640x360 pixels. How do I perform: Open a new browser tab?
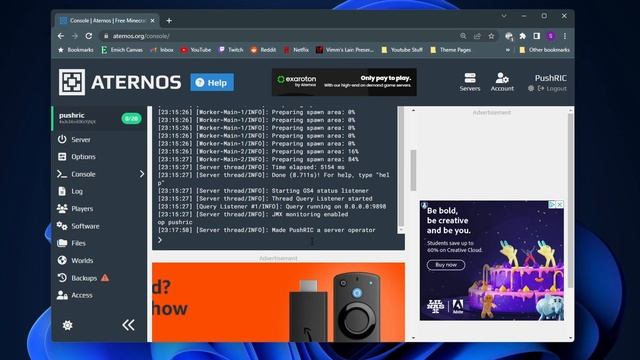(x=169, y=20)
